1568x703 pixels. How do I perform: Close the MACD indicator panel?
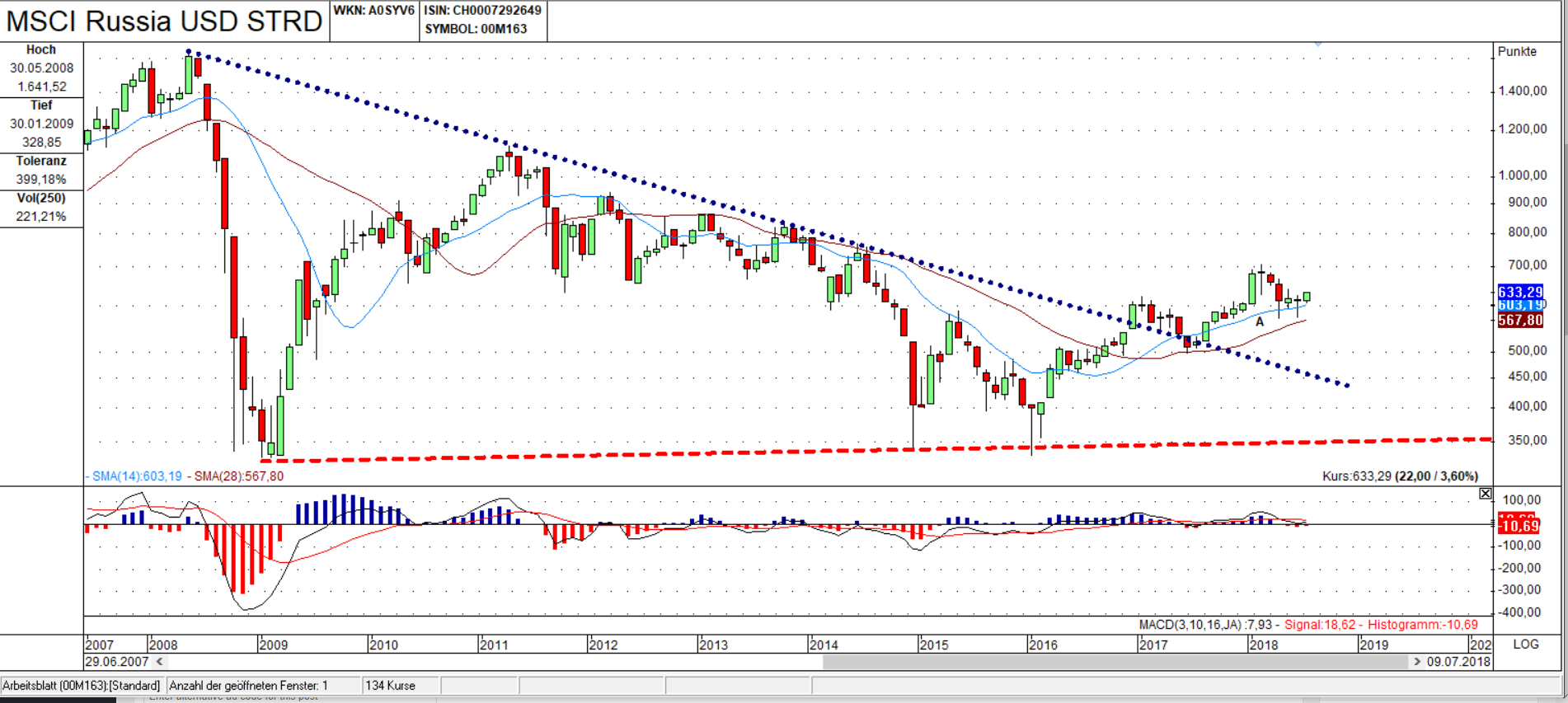1485,494
